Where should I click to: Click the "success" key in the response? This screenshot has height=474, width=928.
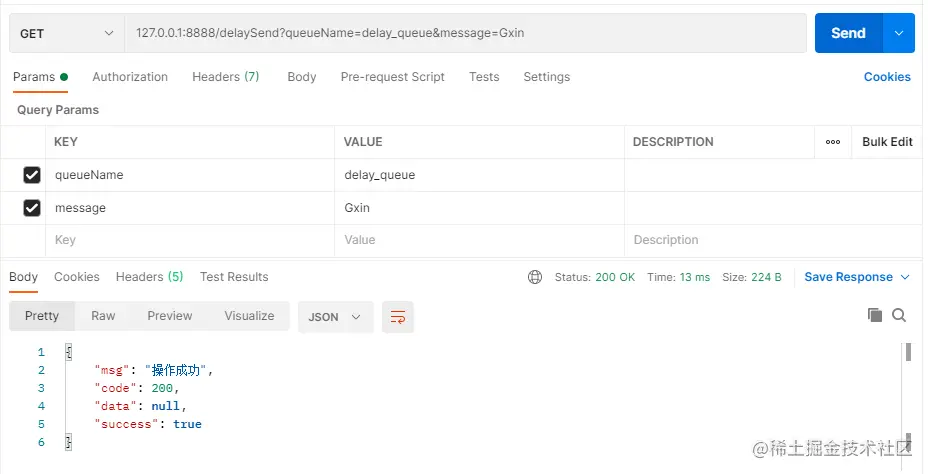127,424
